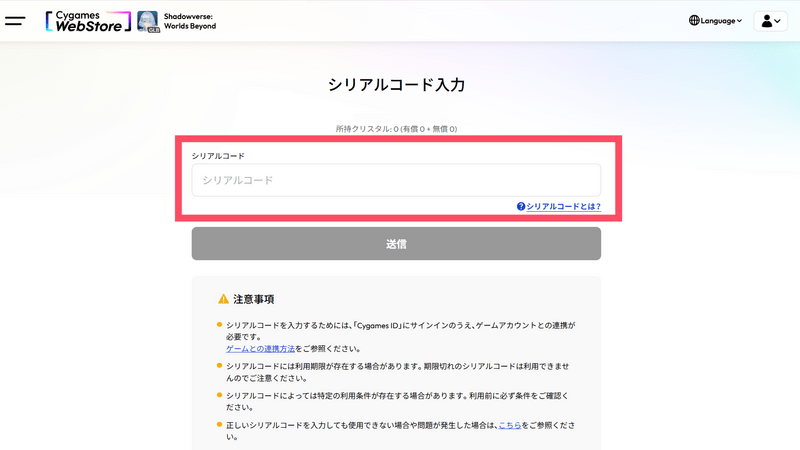Image resolution: width=800 pixels, height=450 pixels.
Task: Go to Cygames WebStore logo home
Action: [x=88, y=21]
